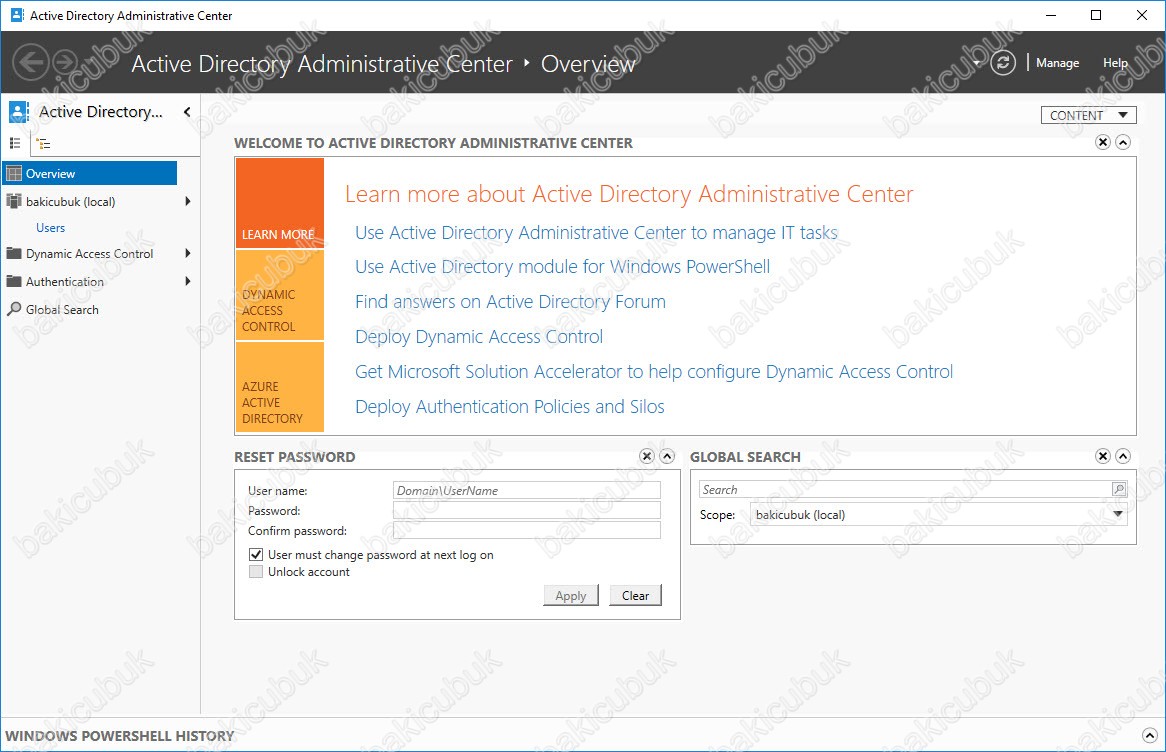Expand Windows PowerShell History panel
Screen dimensions: 1166x752
1150,736
